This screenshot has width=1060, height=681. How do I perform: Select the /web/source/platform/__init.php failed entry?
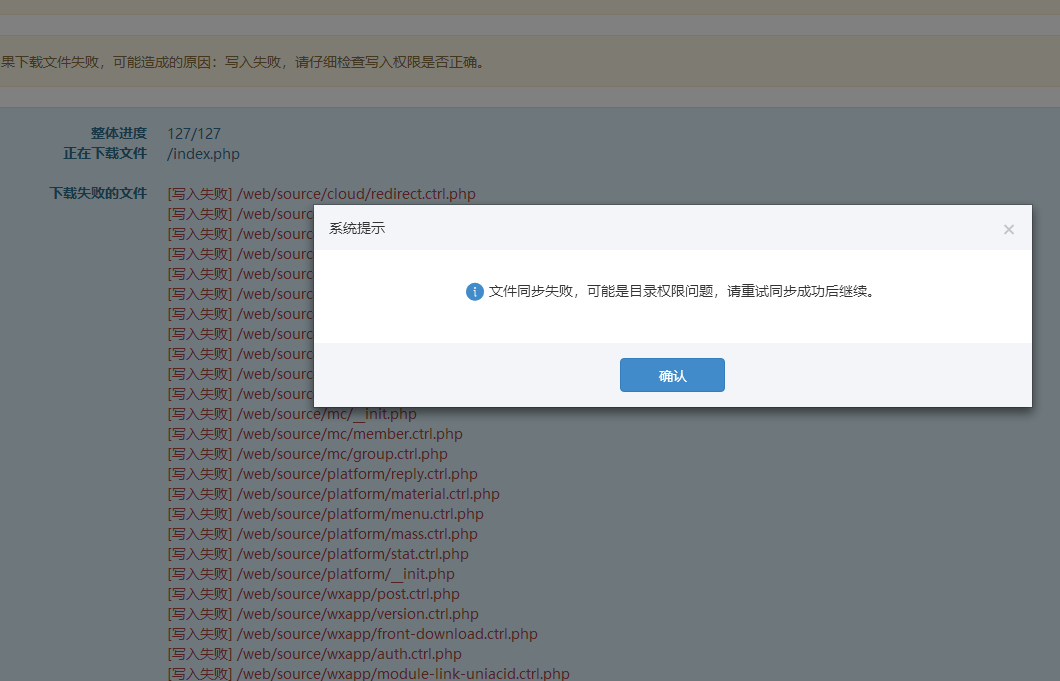pyautogui.click(x=311, y=574)
